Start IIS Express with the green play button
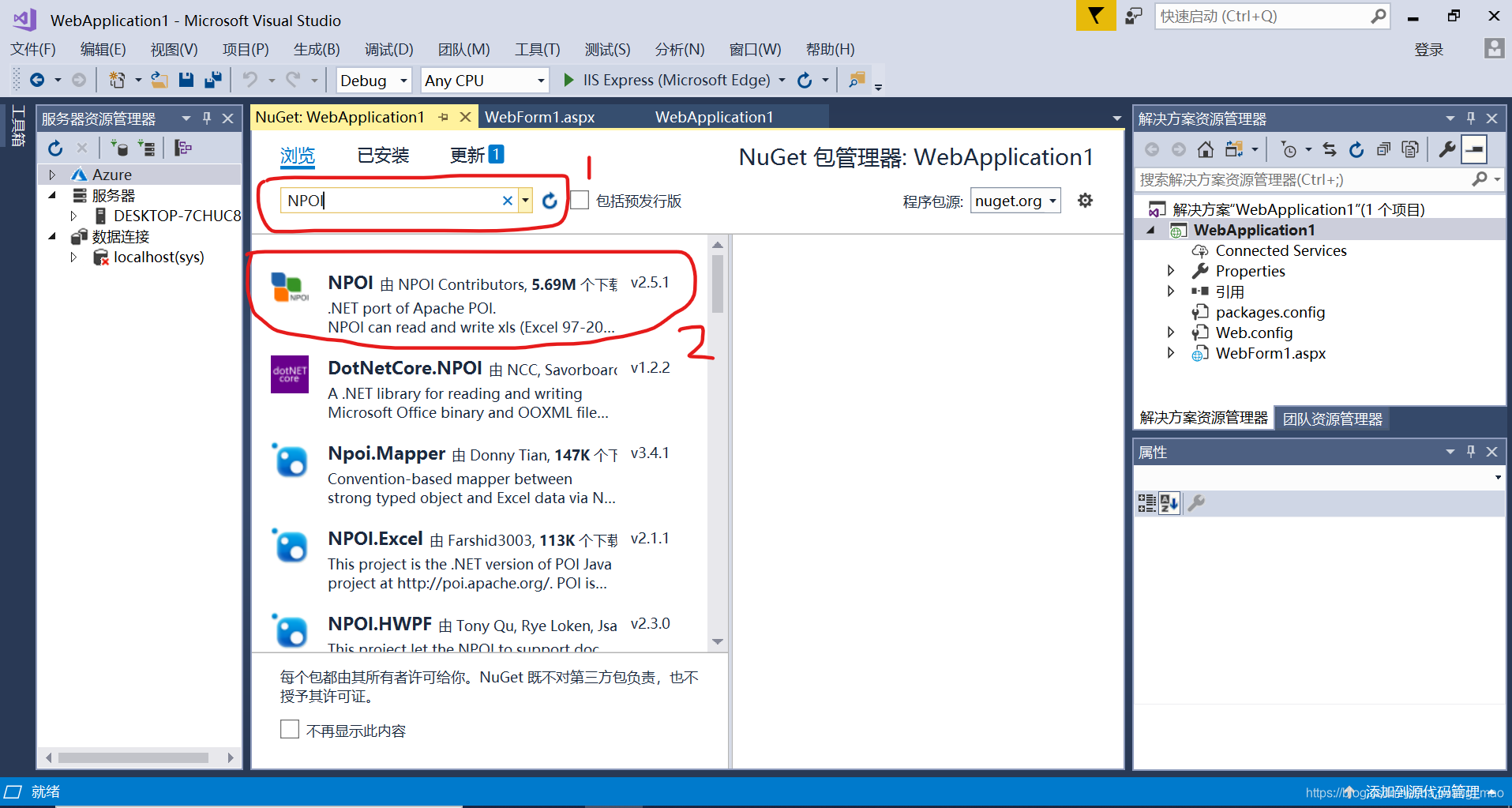Viewport: 1512px width, 808px height. click(568, 80)
